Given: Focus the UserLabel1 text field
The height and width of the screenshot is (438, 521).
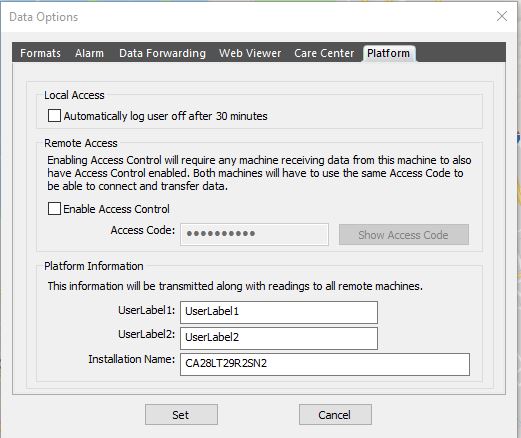Looking at the screenshot, I should click(279, 312).
